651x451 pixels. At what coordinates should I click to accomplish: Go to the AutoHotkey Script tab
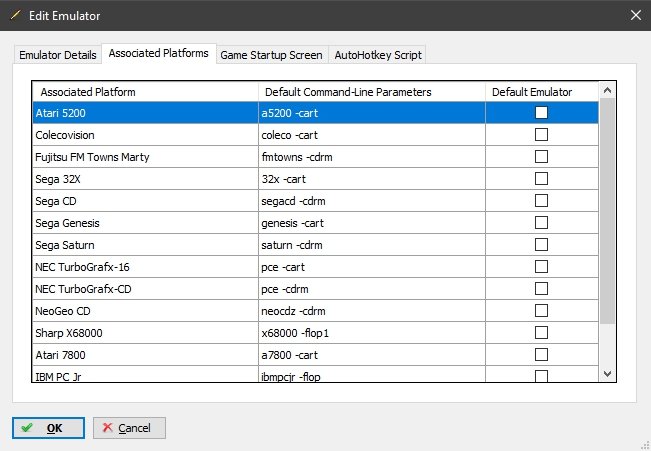point(378,55)
